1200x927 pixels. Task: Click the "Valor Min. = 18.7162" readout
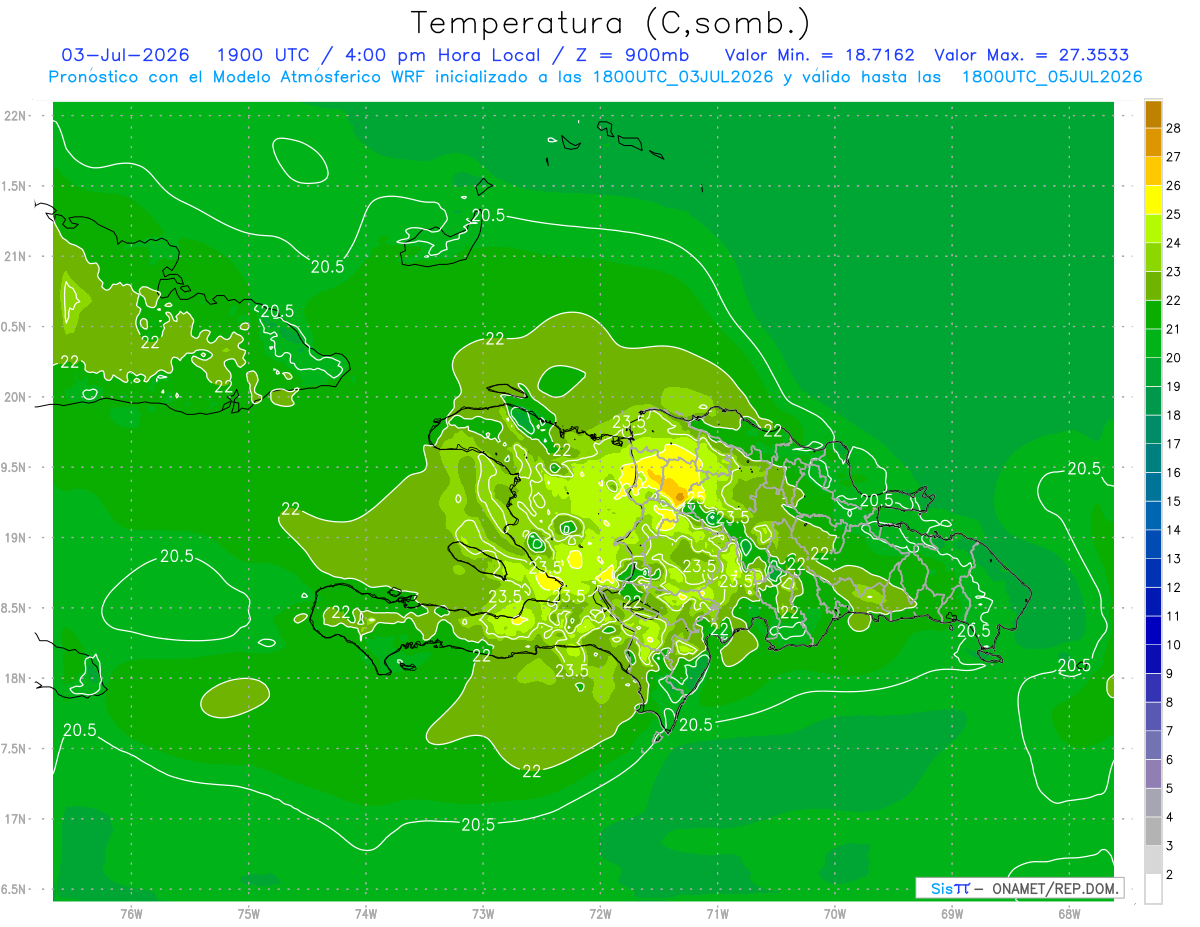(x=819, y=55)
